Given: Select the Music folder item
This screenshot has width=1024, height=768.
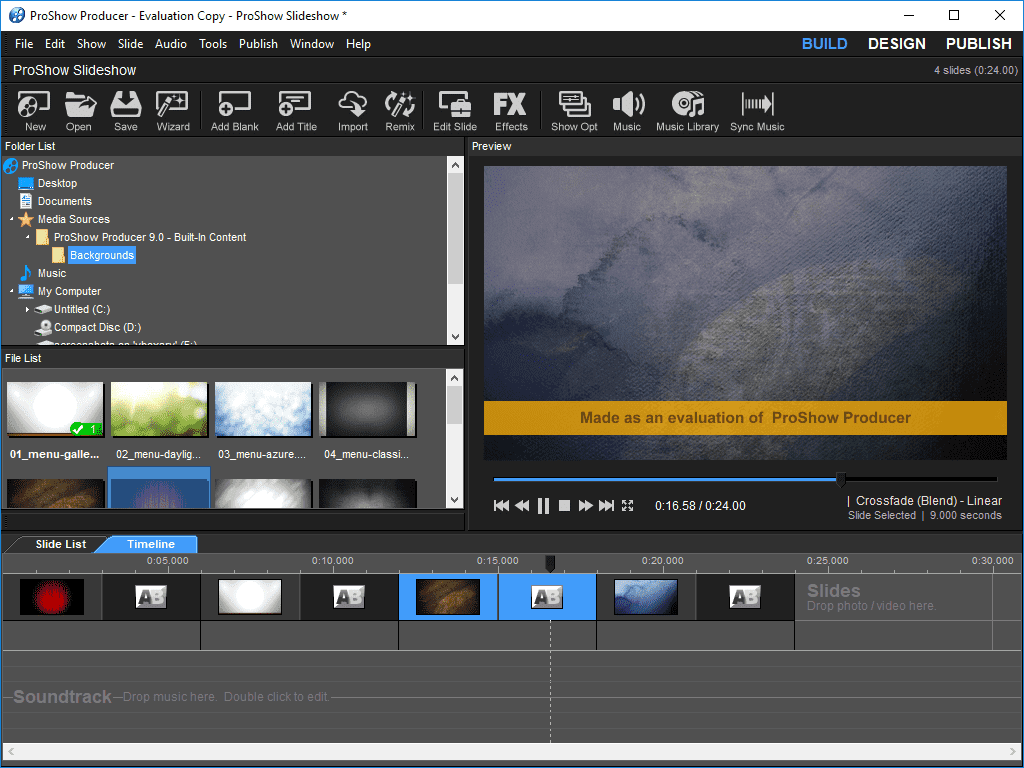Looking at the screenshot, I should tap(52, 273).
